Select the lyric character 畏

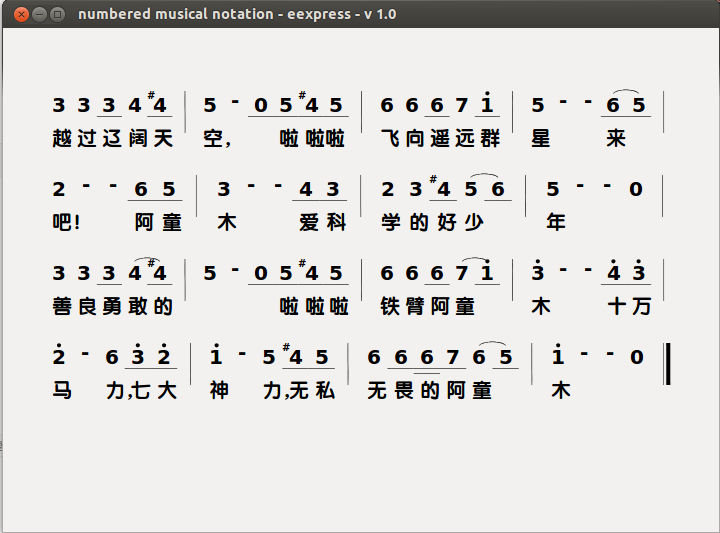tap(404, 391)
